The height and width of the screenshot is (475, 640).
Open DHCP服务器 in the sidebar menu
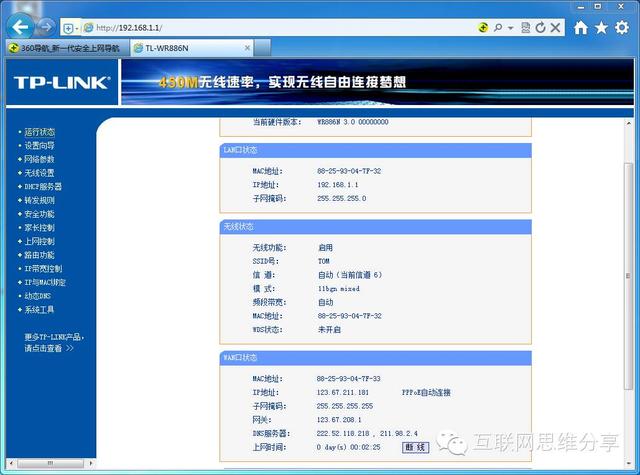click(x=43, y=186)
